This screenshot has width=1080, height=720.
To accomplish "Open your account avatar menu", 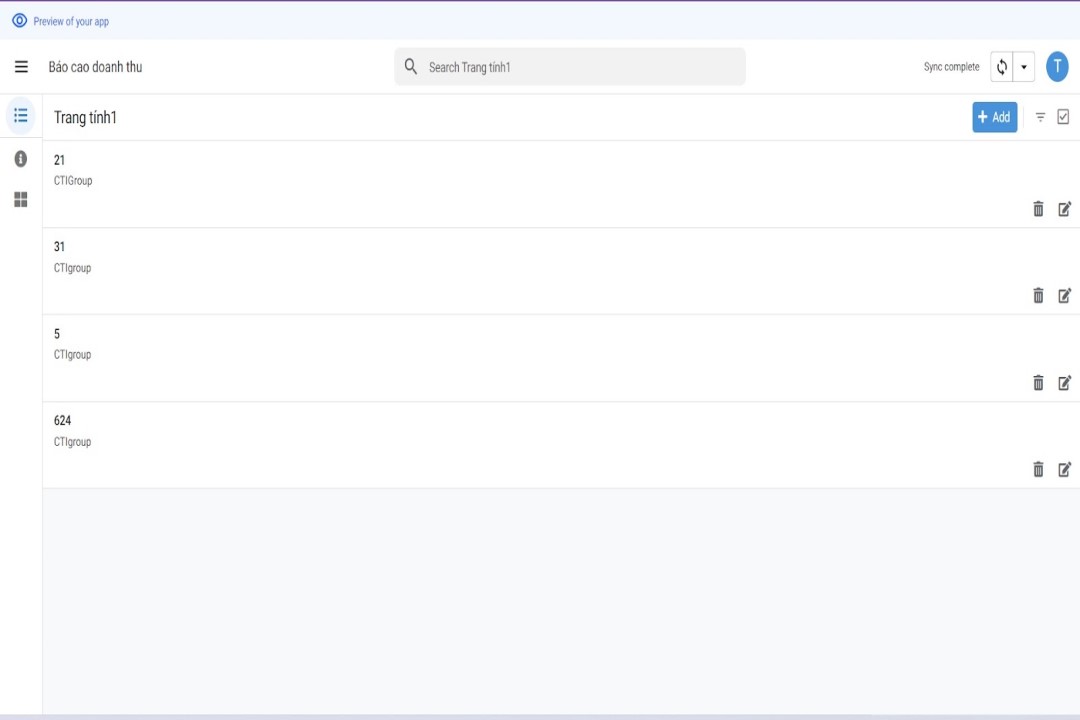I will pos(1057,66).
